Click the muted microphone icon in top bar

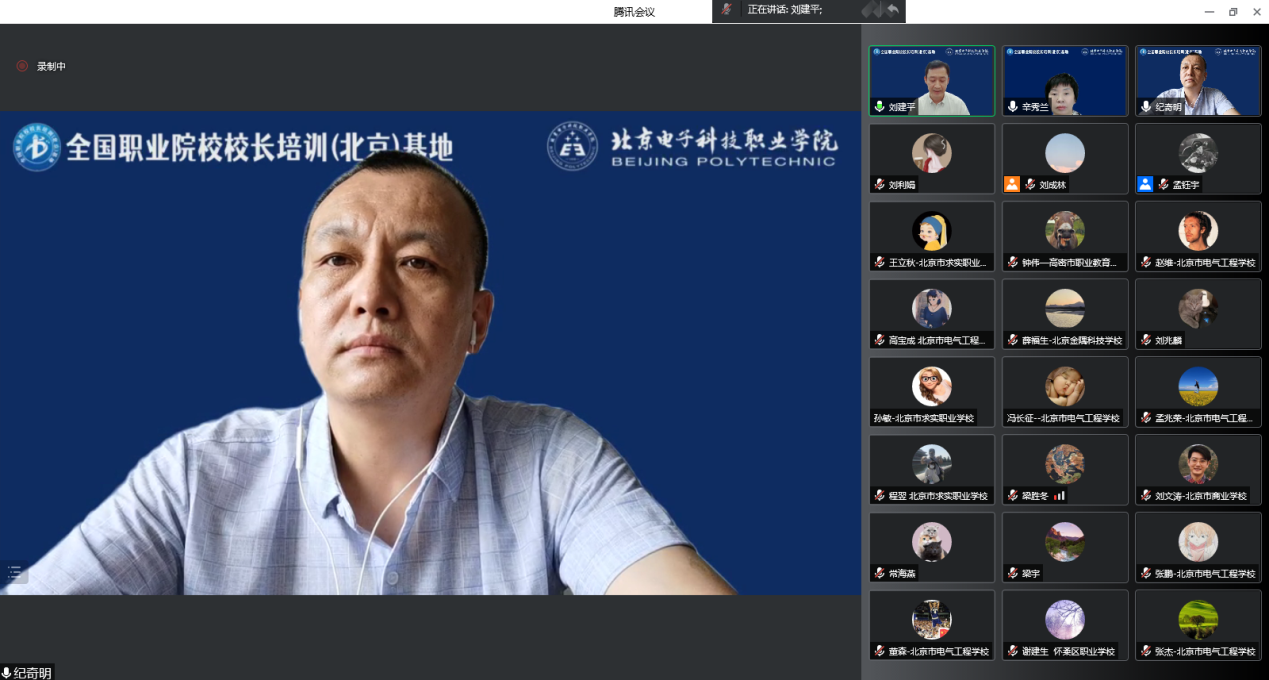coord(727,9)
